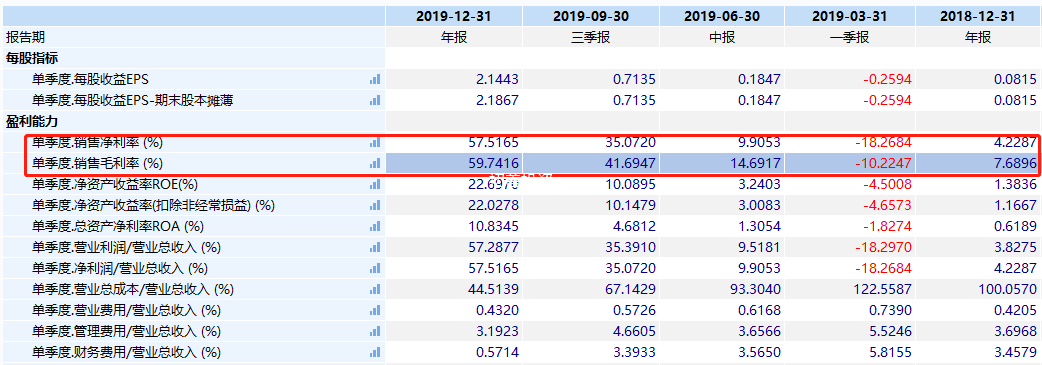Click chart icon for 管理费用/营业总收入 row

pos(375,332)
